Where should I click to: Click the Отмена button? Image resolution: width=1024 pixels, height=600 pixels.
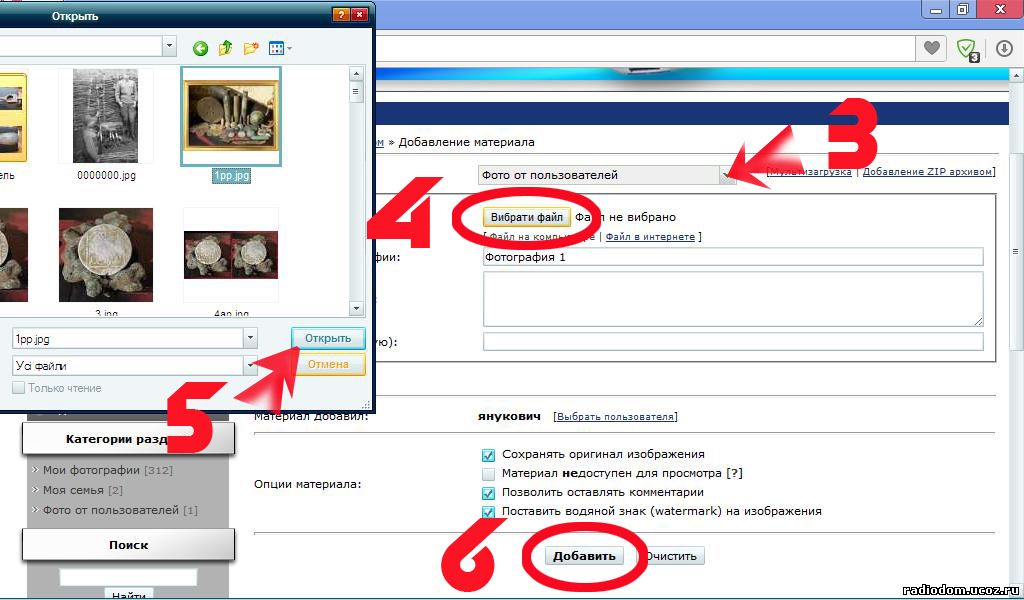click(x=328, y=364)
